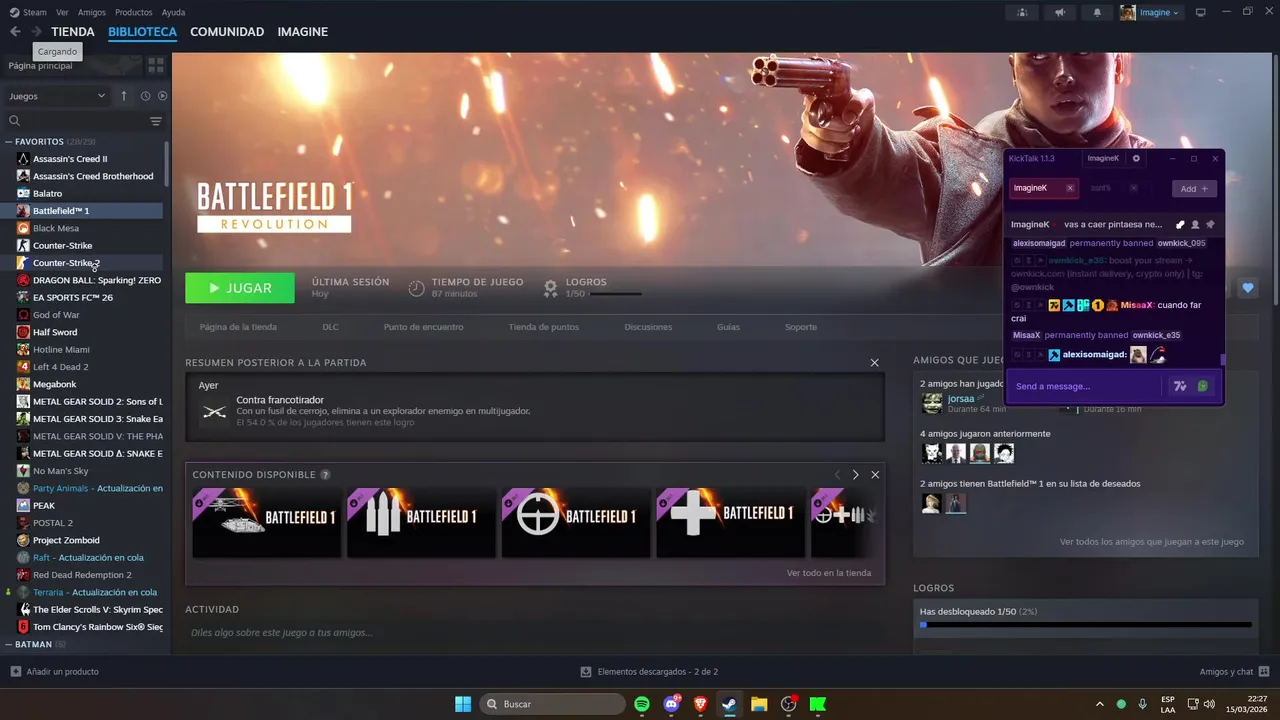Open the Punto de encuentro tab
This screenshot has height=720, width=1280.
tap(423, 327)
